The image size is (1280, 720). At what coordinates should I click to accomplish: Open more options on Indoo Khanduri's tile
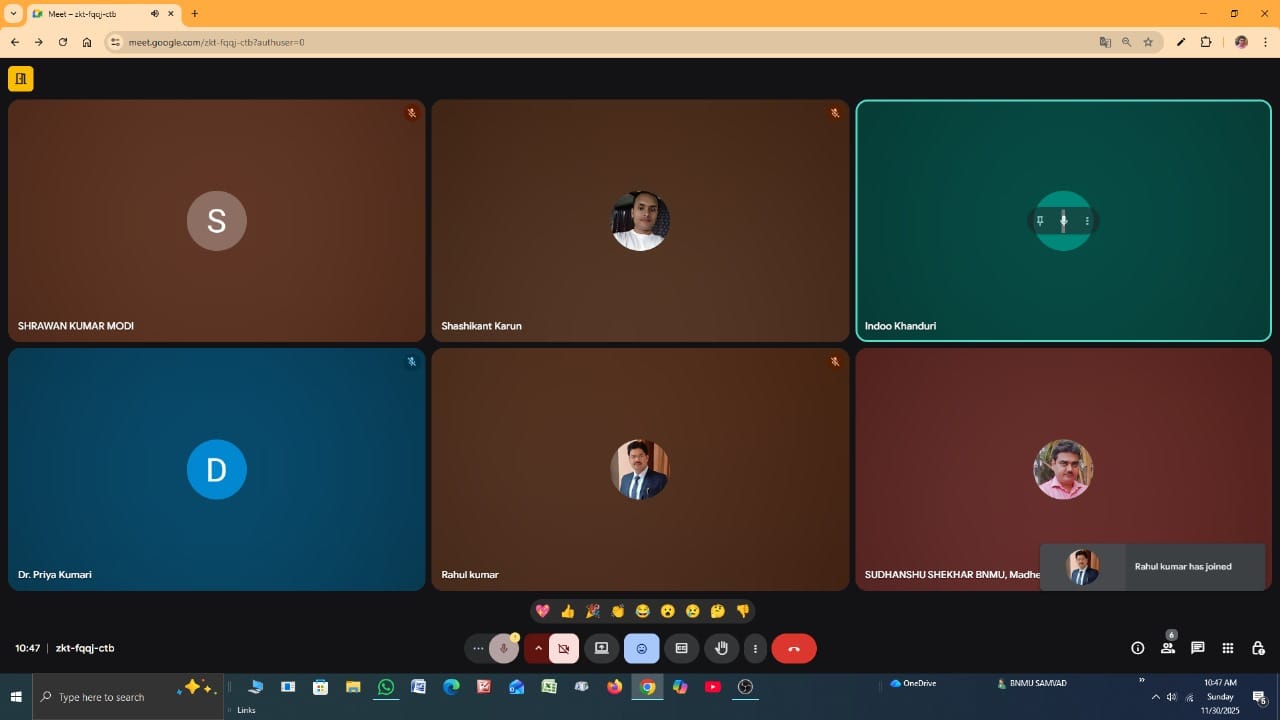(1087, 221)
